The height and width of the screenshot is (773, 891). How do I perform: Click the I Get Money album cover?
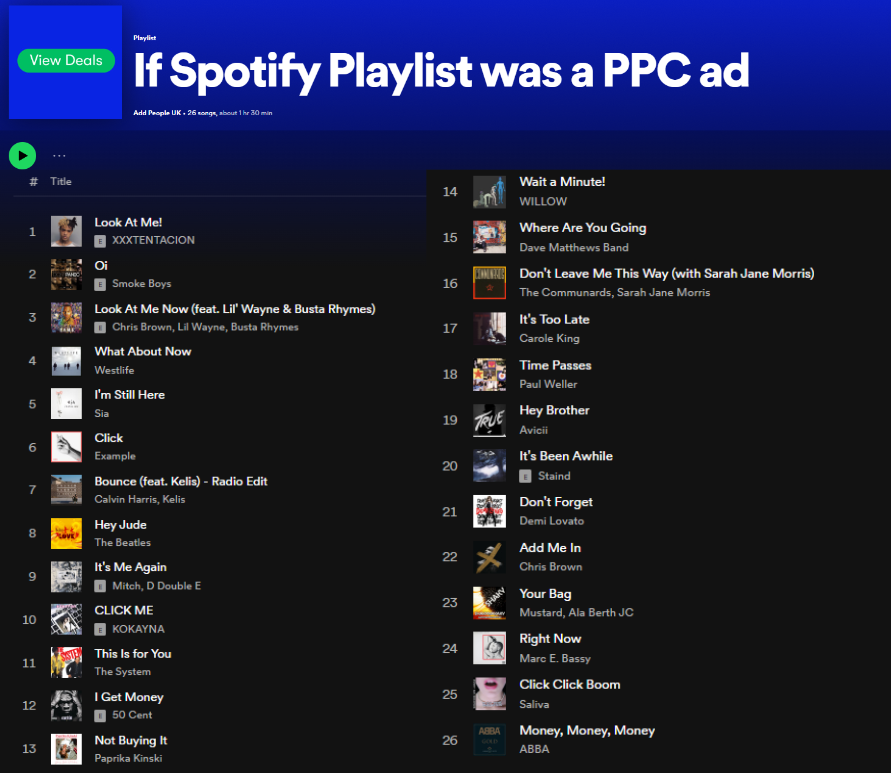pos(66,705)
